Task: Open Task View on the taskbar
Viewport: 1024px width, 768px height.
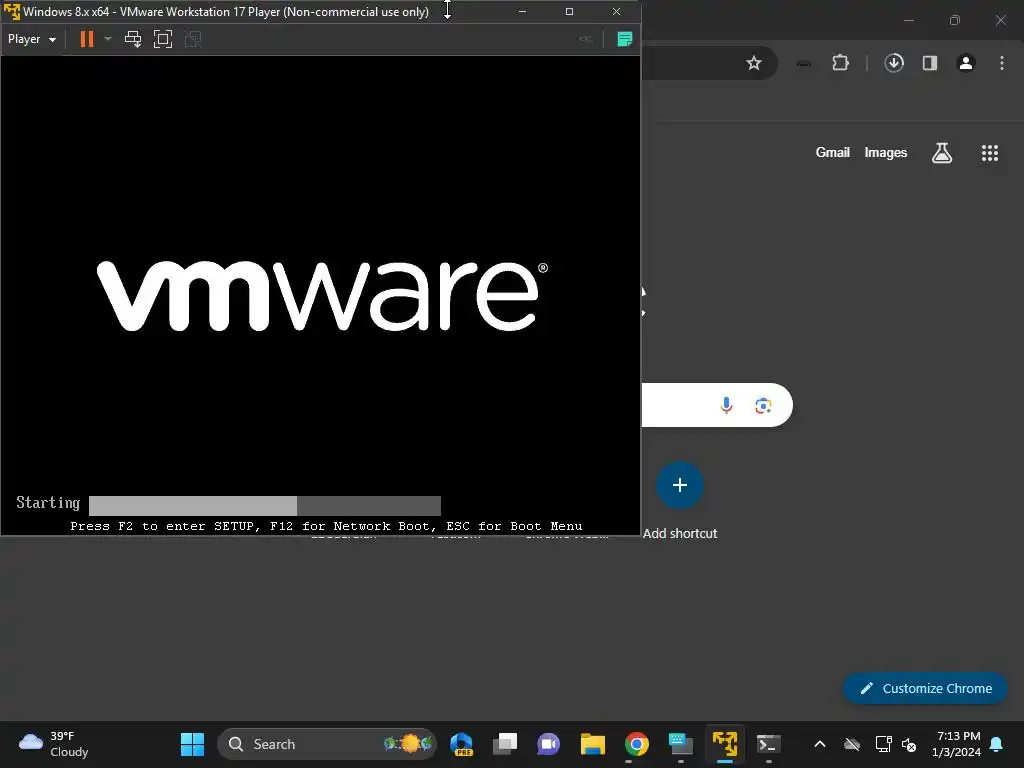Action: click(505, 744)
